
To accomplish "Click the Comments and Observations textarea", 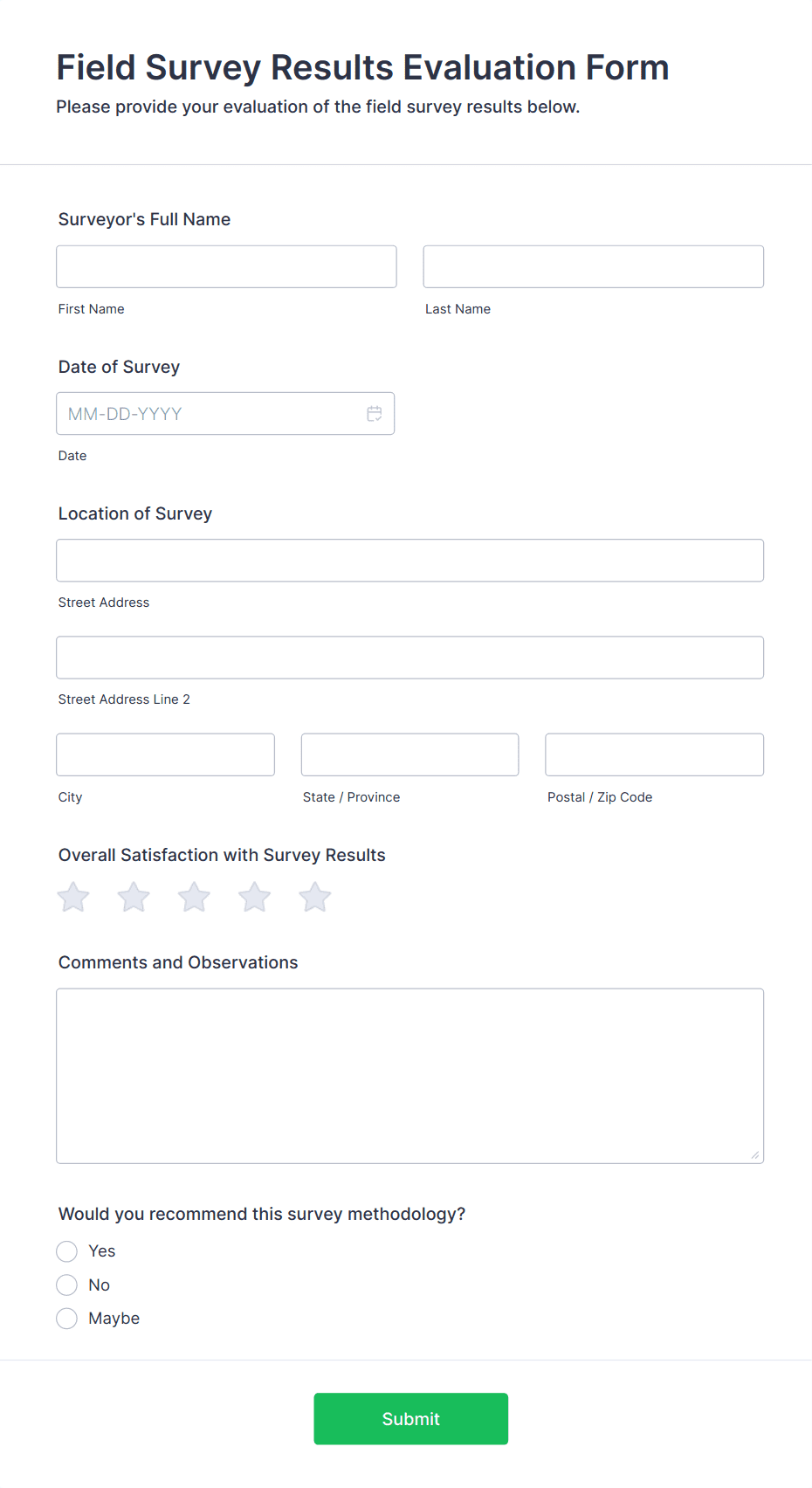I will 409,1076.
